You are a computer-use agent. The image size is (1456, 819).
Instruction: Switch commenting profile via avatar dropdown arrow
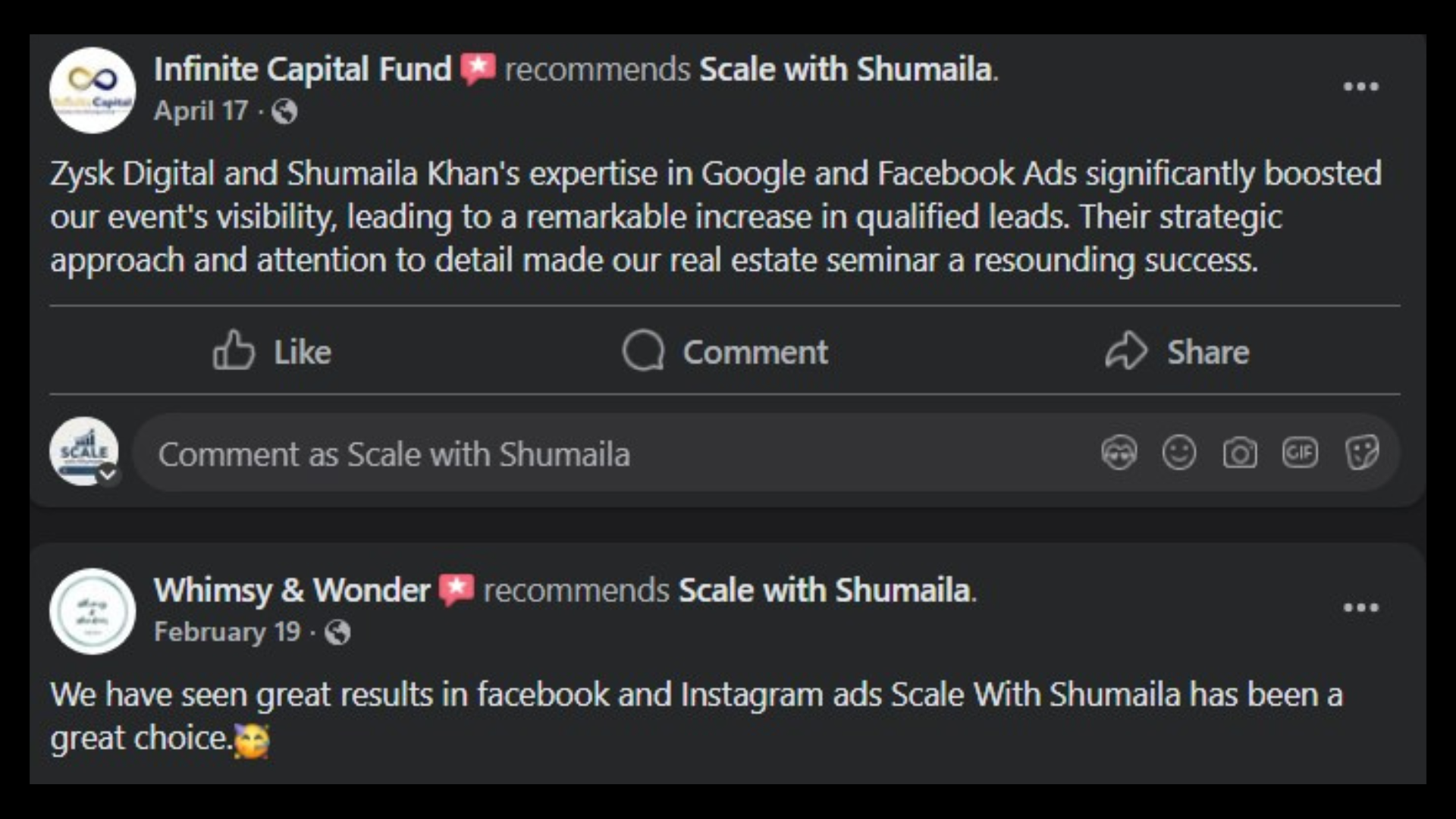(x=108, y=475)
